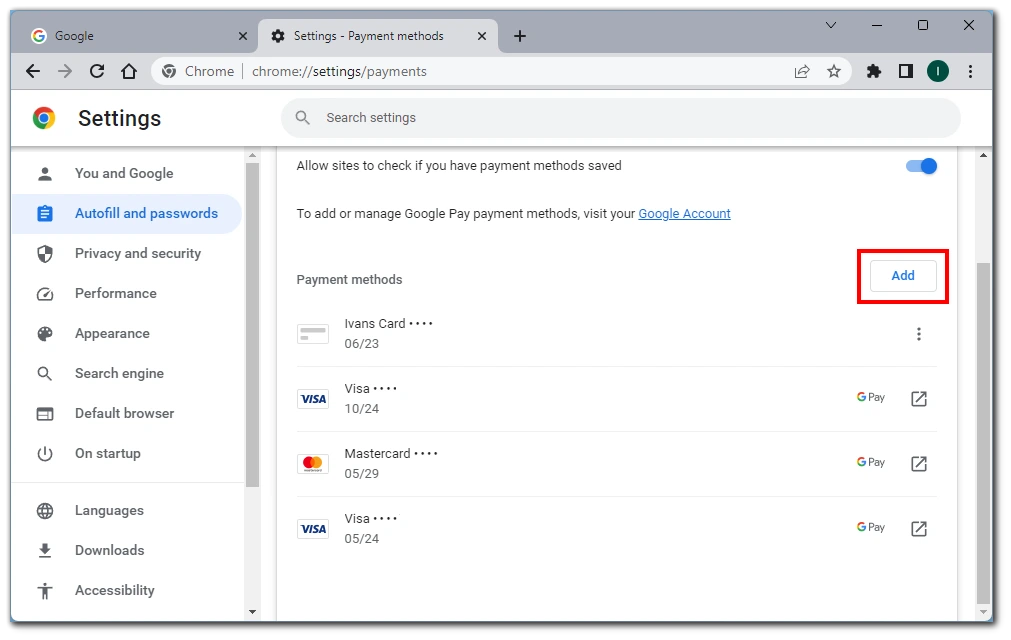The height and width of the screenshot is (640, 1011).
Task: Switch to the Google tab
Action: pos(135,36)
